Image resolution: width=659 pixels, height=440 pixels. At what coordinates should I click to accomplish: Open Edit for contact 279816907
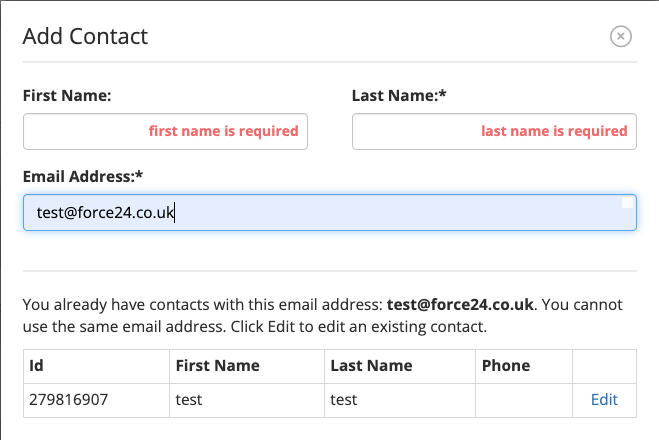[x=604, y=400]
